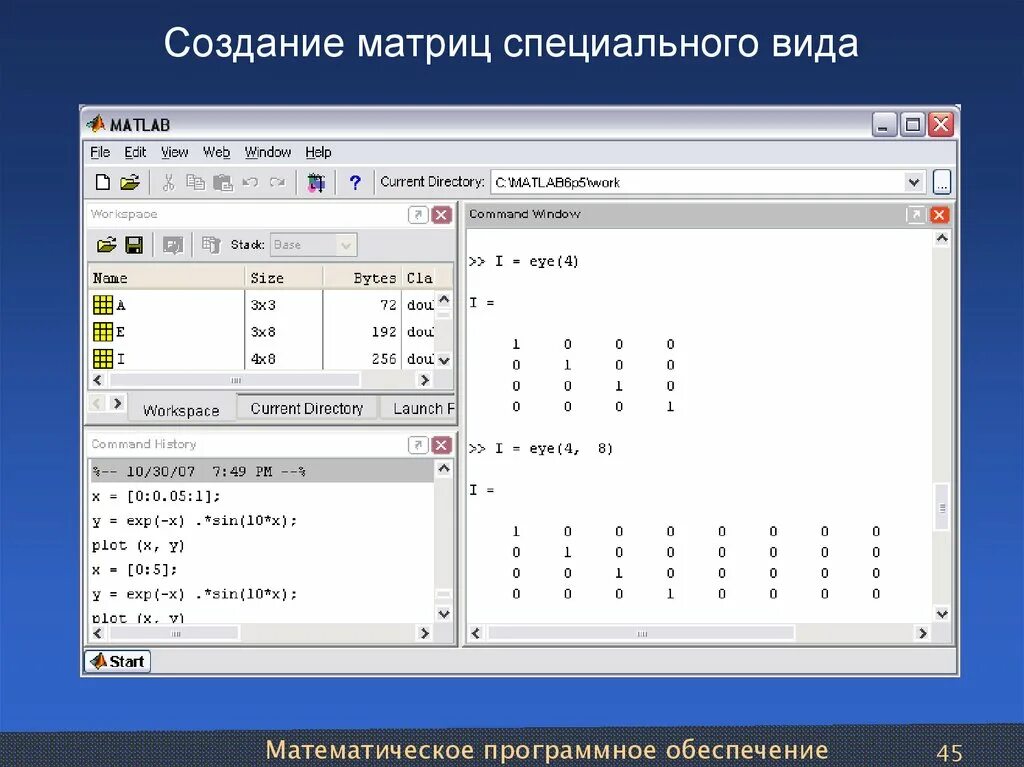Save workspace using the disk icon
This screenshot has height=767, width=1024.
(133, 244)
